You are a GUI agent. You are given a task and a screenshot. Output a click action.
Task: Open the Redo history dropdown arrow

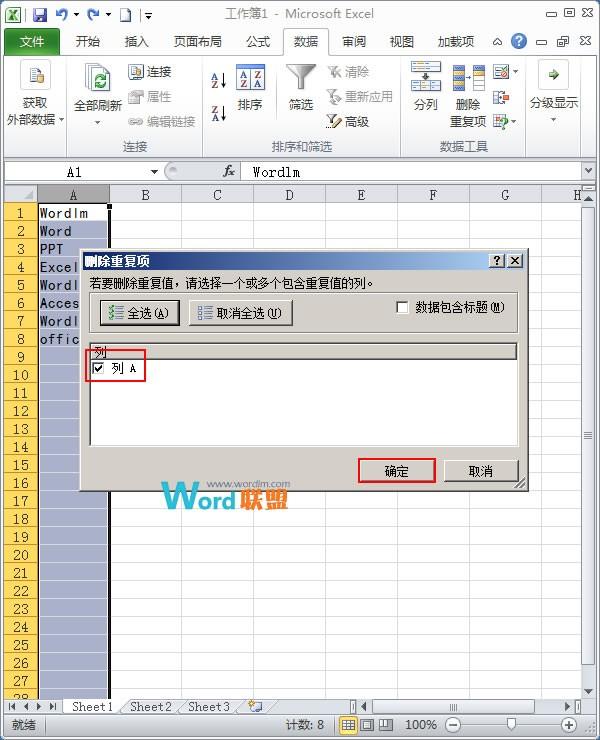[x=108, y=15]
